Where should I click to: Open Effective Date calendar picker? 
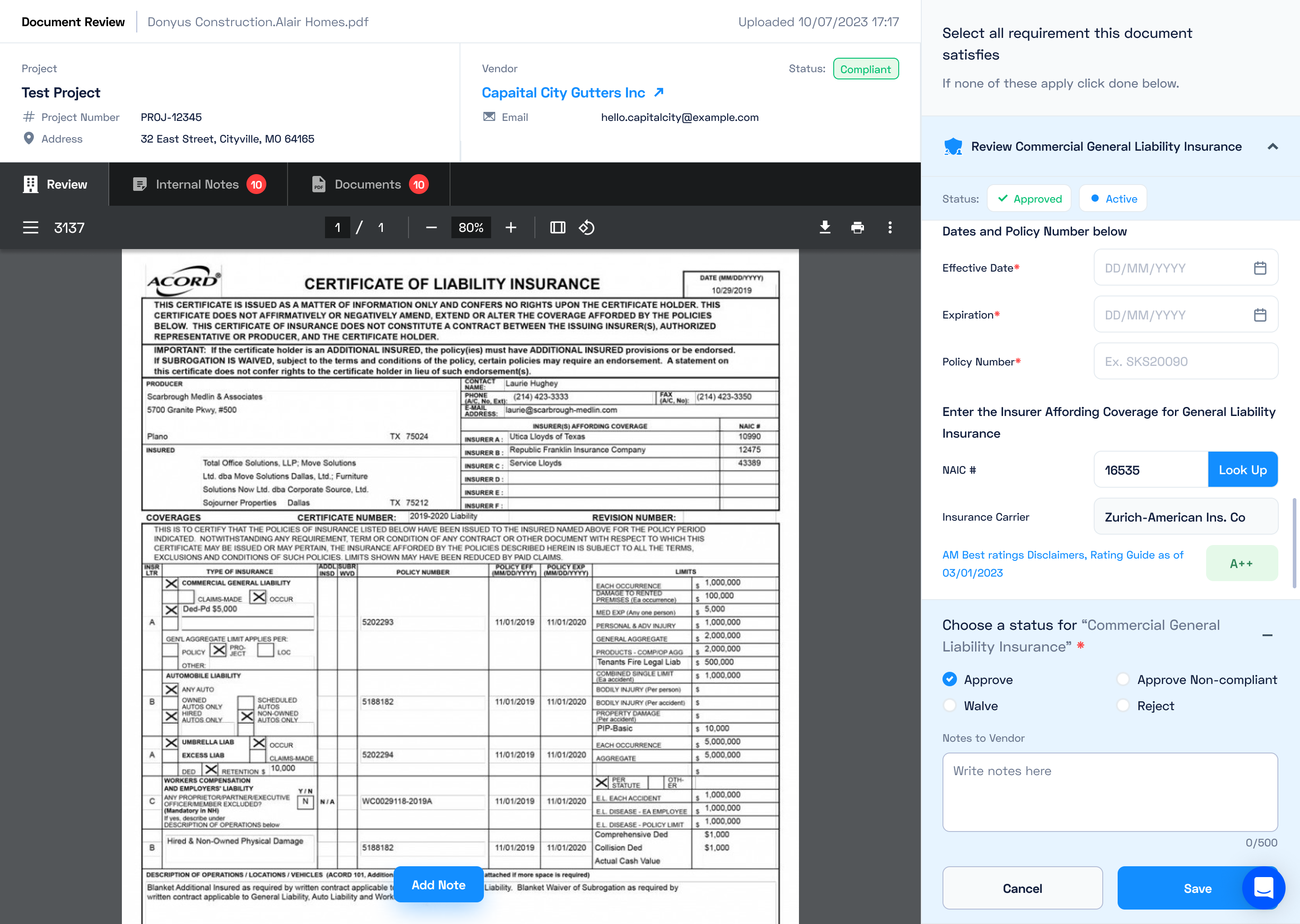tap(1259, 268)
